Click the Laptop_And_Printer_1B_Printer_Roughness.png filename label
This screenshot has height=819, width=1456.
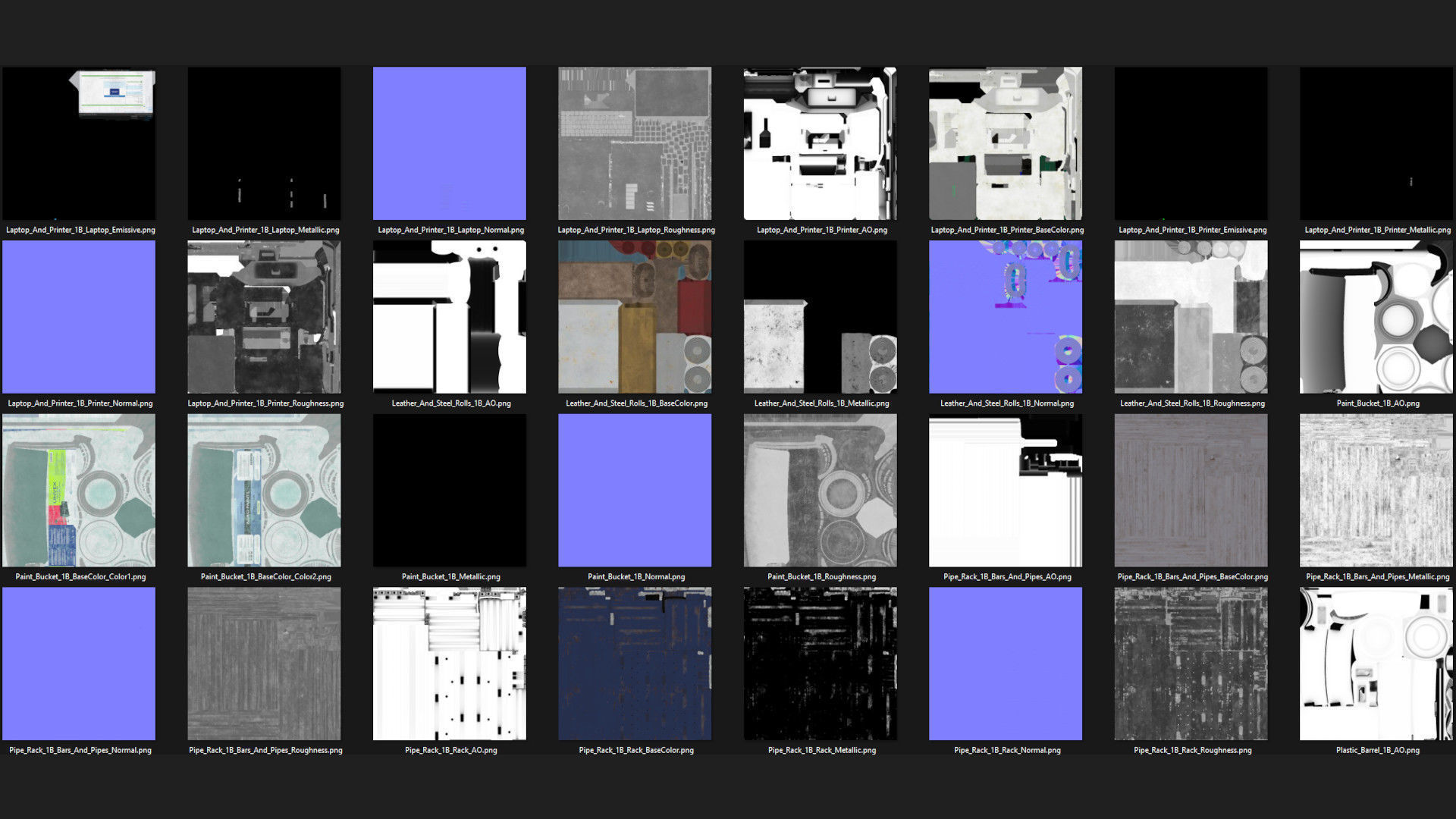[265, 403]
